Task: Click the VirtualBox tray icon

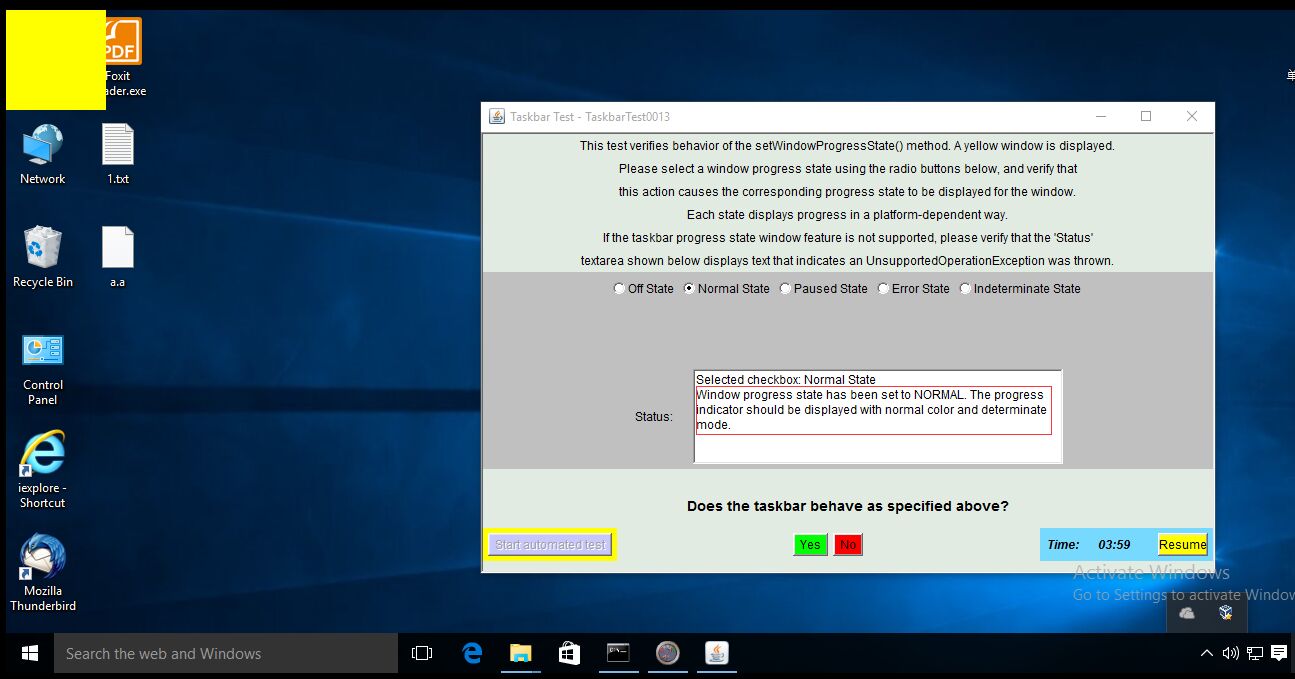Action: tap(1225, 613)
